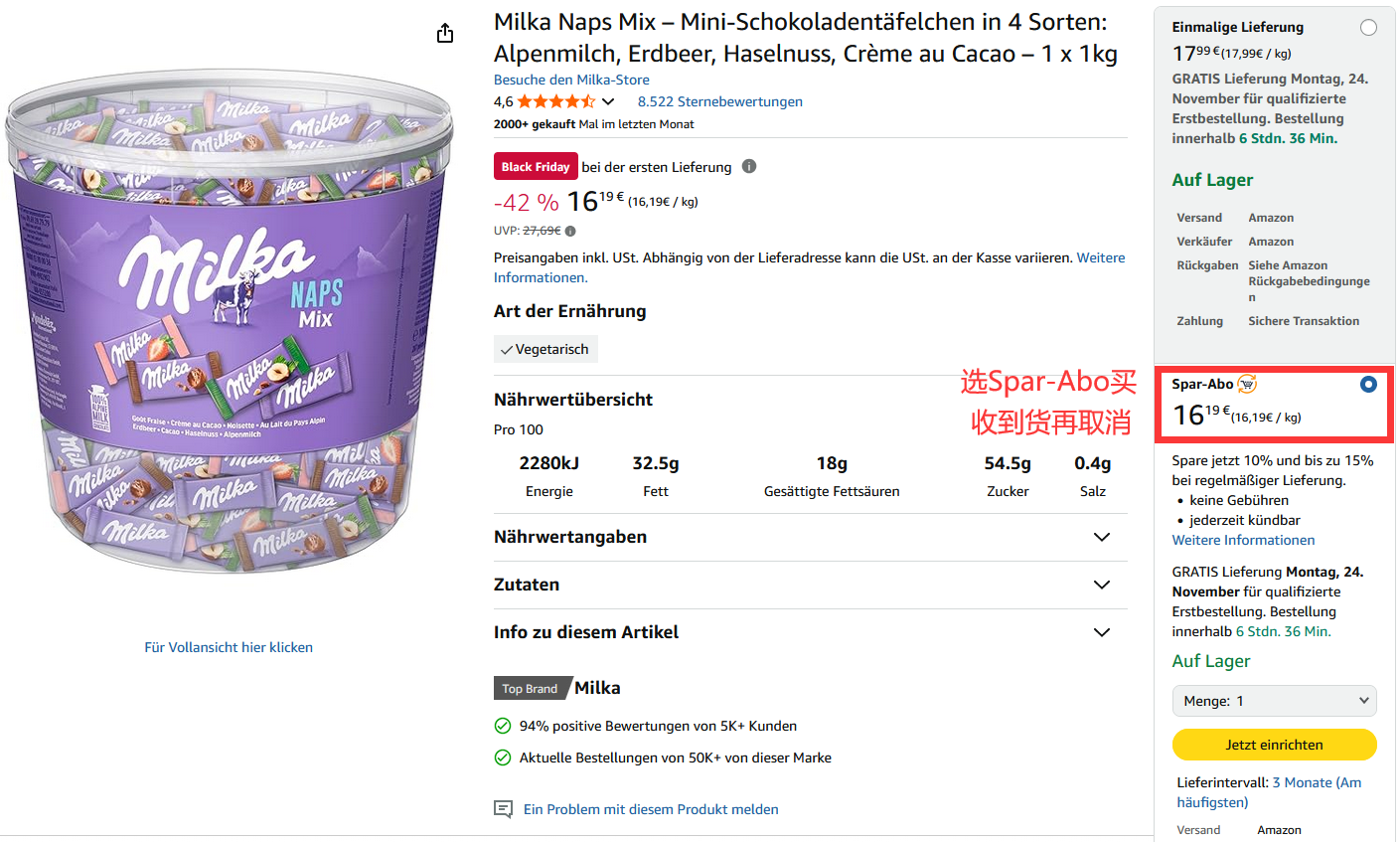Screen dimensions: 1400x842
Task: Select the Einmalige Lieferung radio button
Action: (1368, 28)
